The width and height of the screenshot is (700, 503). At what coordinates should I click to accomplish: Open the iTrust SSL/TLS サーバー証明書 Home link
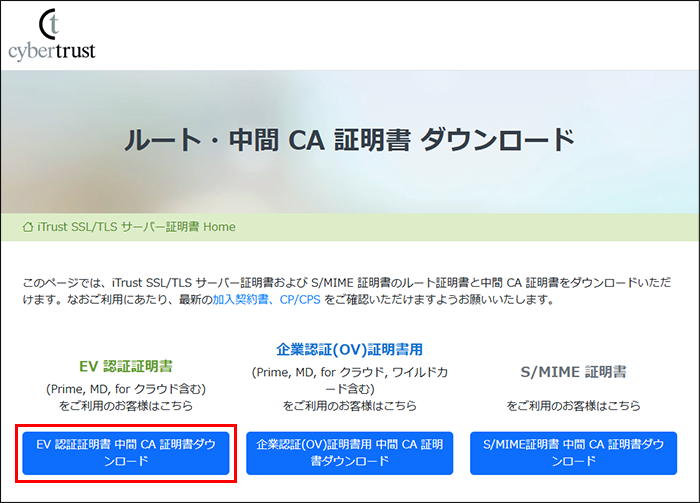coord(136,227)
